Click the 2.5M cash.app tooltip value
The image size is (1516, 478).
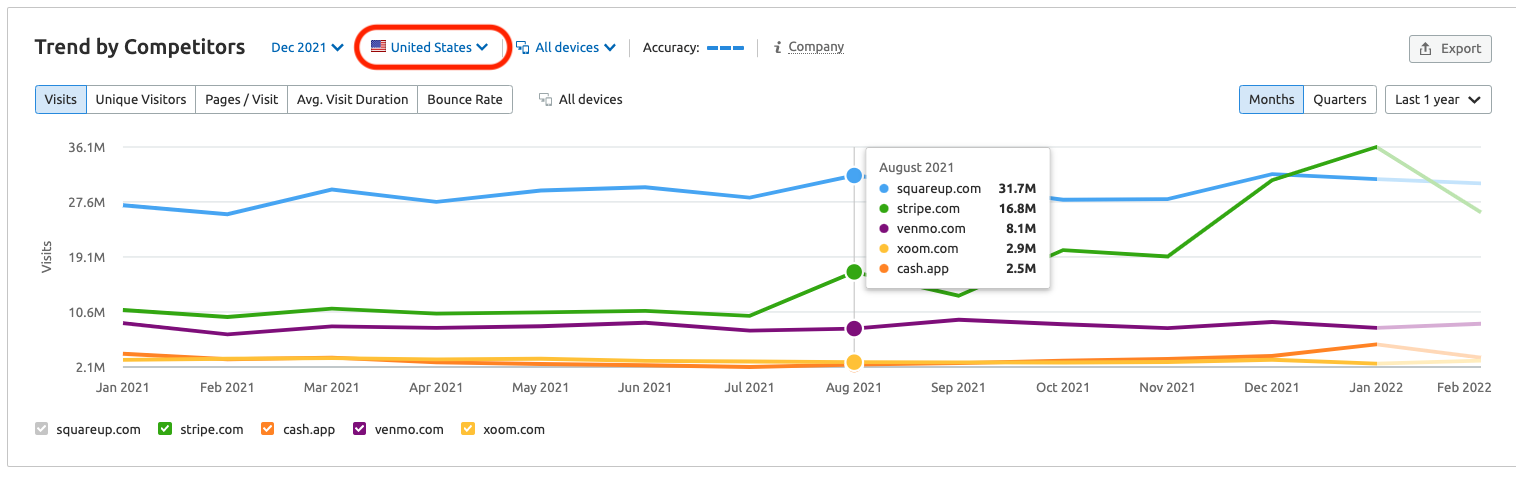(1021, 268)
